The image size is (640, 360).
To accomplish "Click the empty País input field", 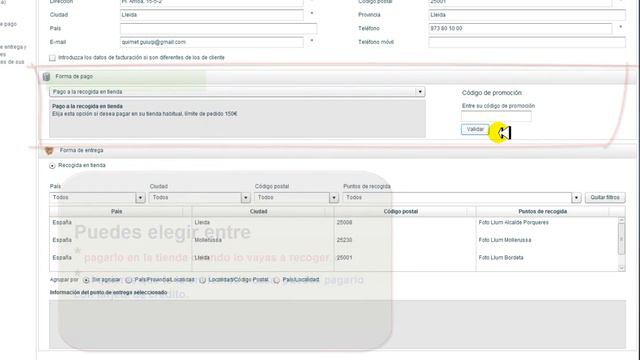I will (218, 29).
